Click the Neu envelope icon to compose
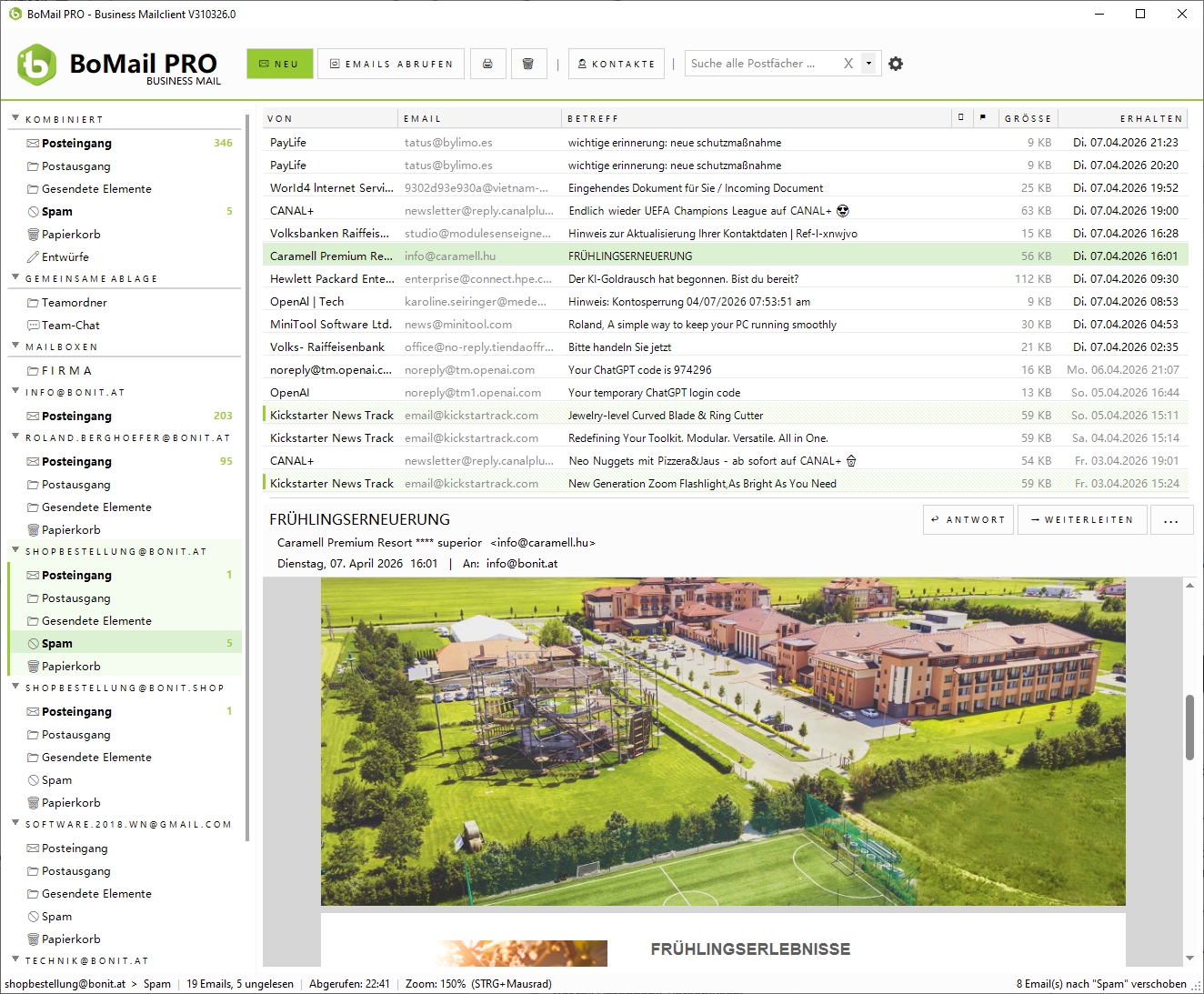1204x994 pixels. pyautogui.click(x=279, y=64)
